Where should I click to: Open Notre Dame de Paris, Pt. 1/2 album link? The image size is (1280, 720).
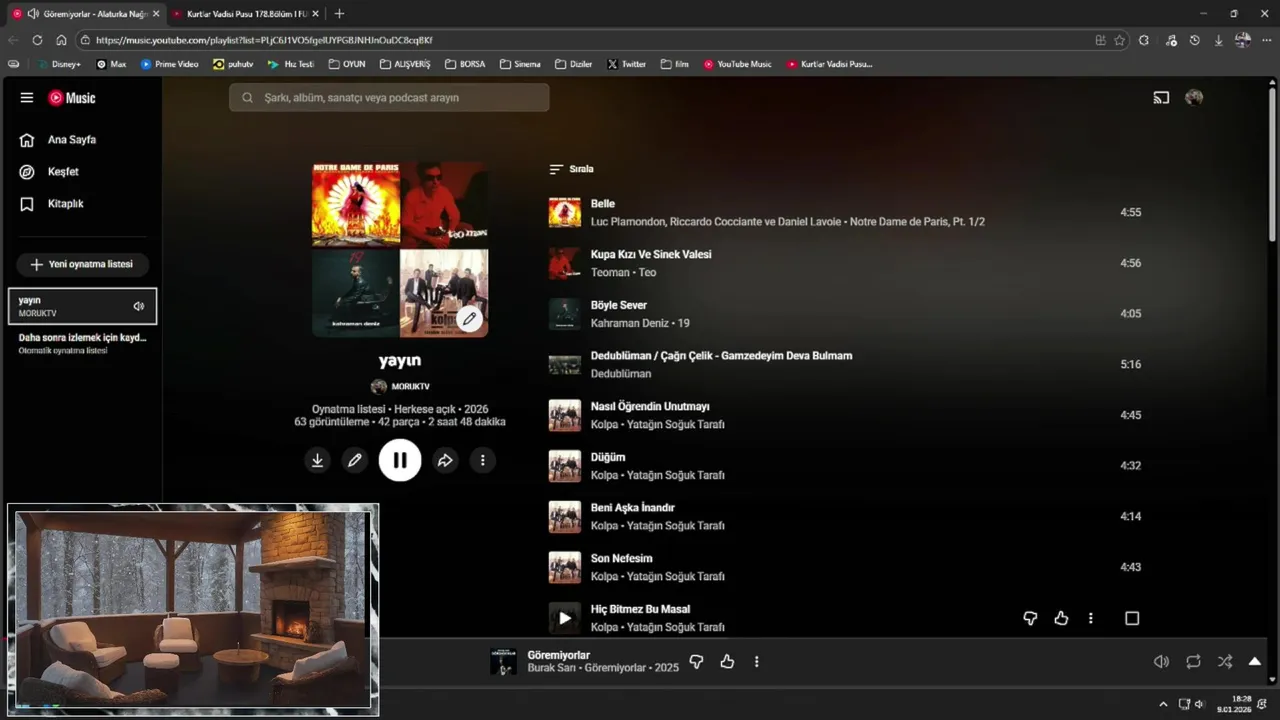click(x=917, y=222)
